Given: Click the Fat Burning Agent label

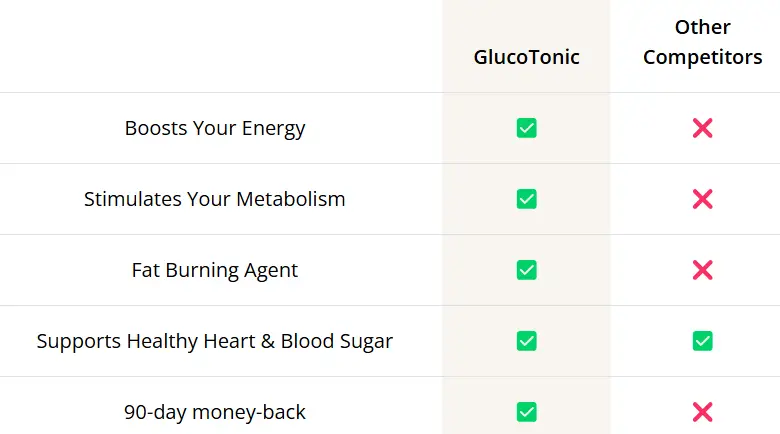Looking at the screenshot, I should pyautogui.click(x=214, y=270).
